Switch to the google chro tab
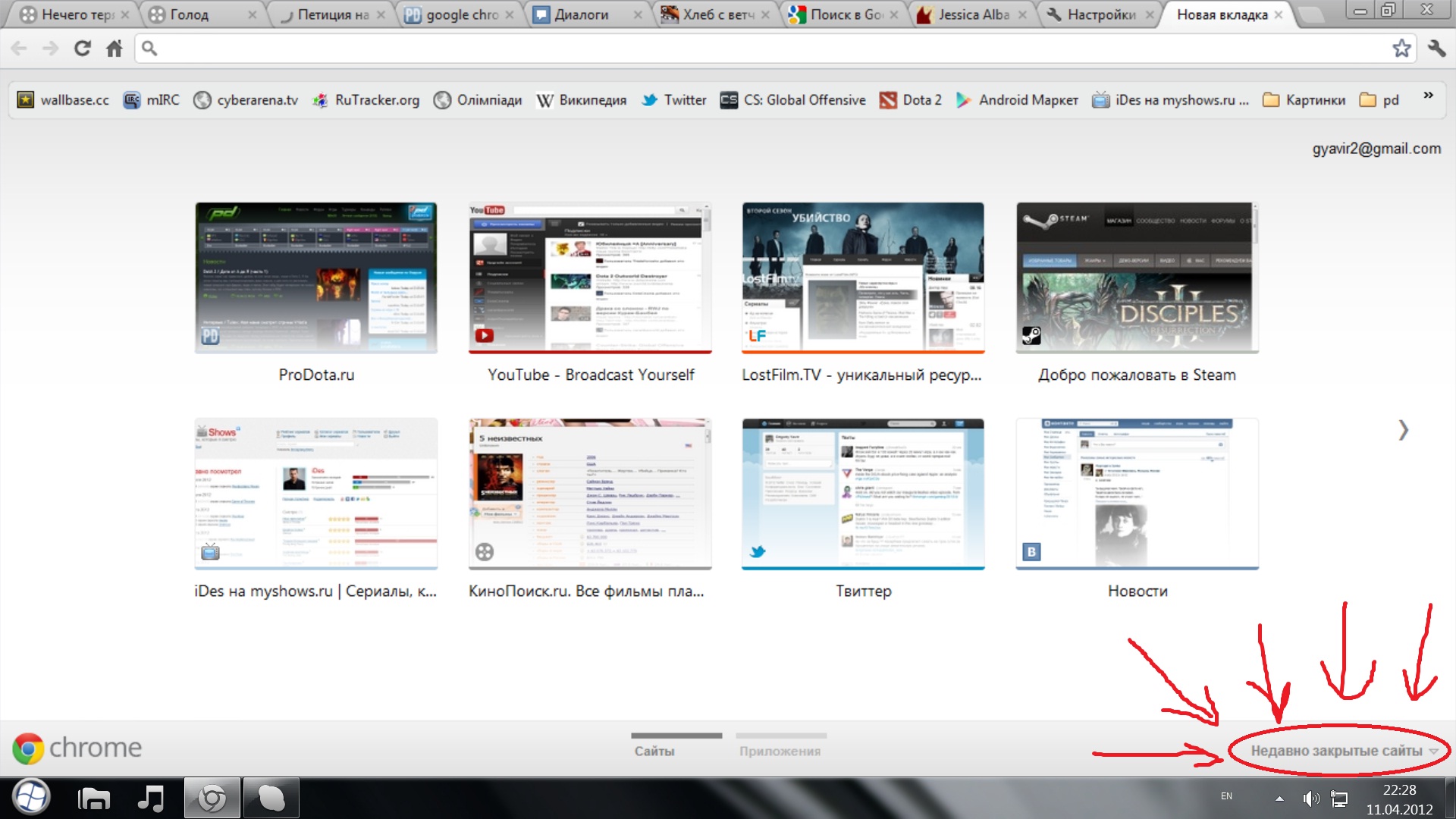The height and width of the screenshot is (819, 1456). click(x=458, y=14)
